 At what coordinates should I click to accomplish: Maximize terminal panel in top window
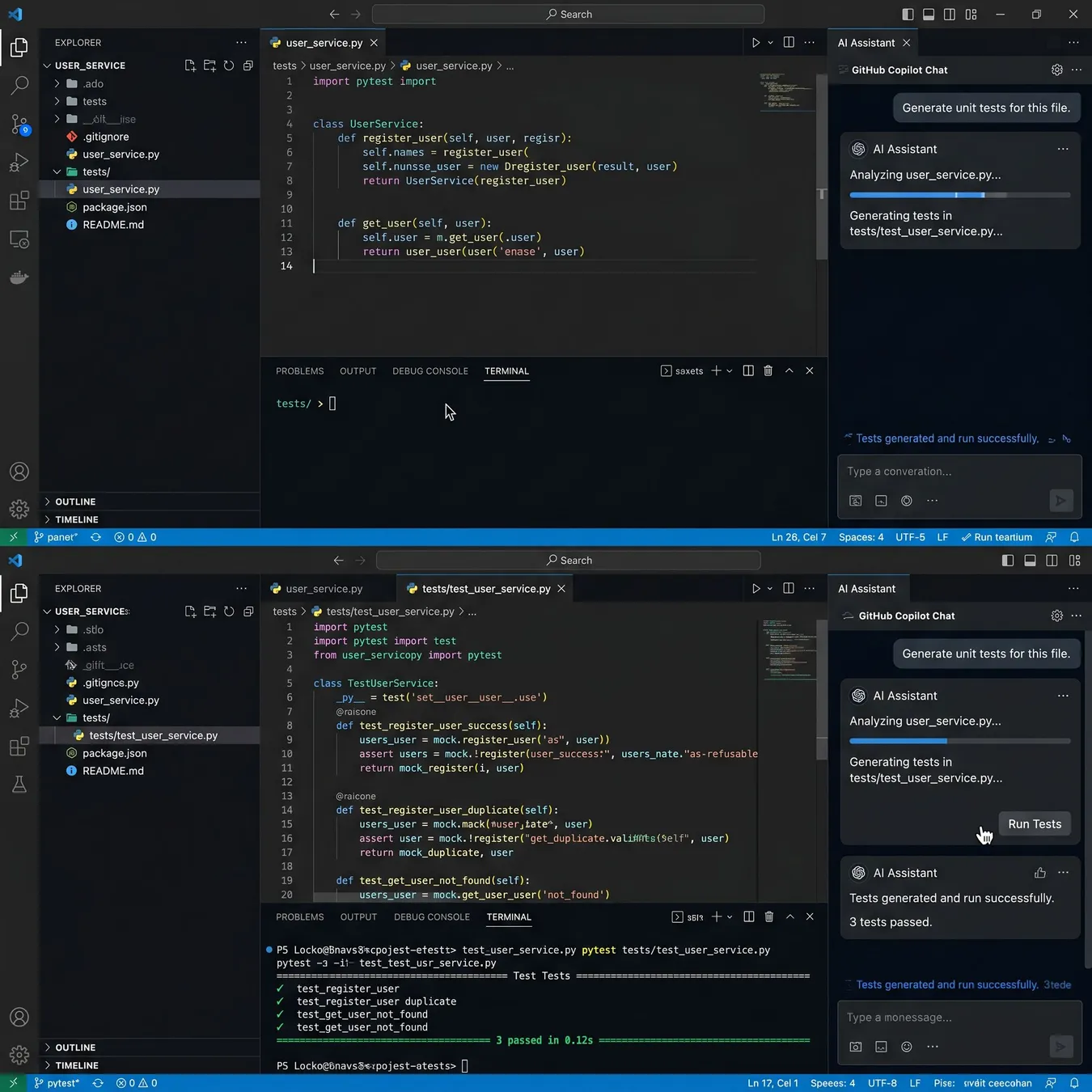[789, 370]
